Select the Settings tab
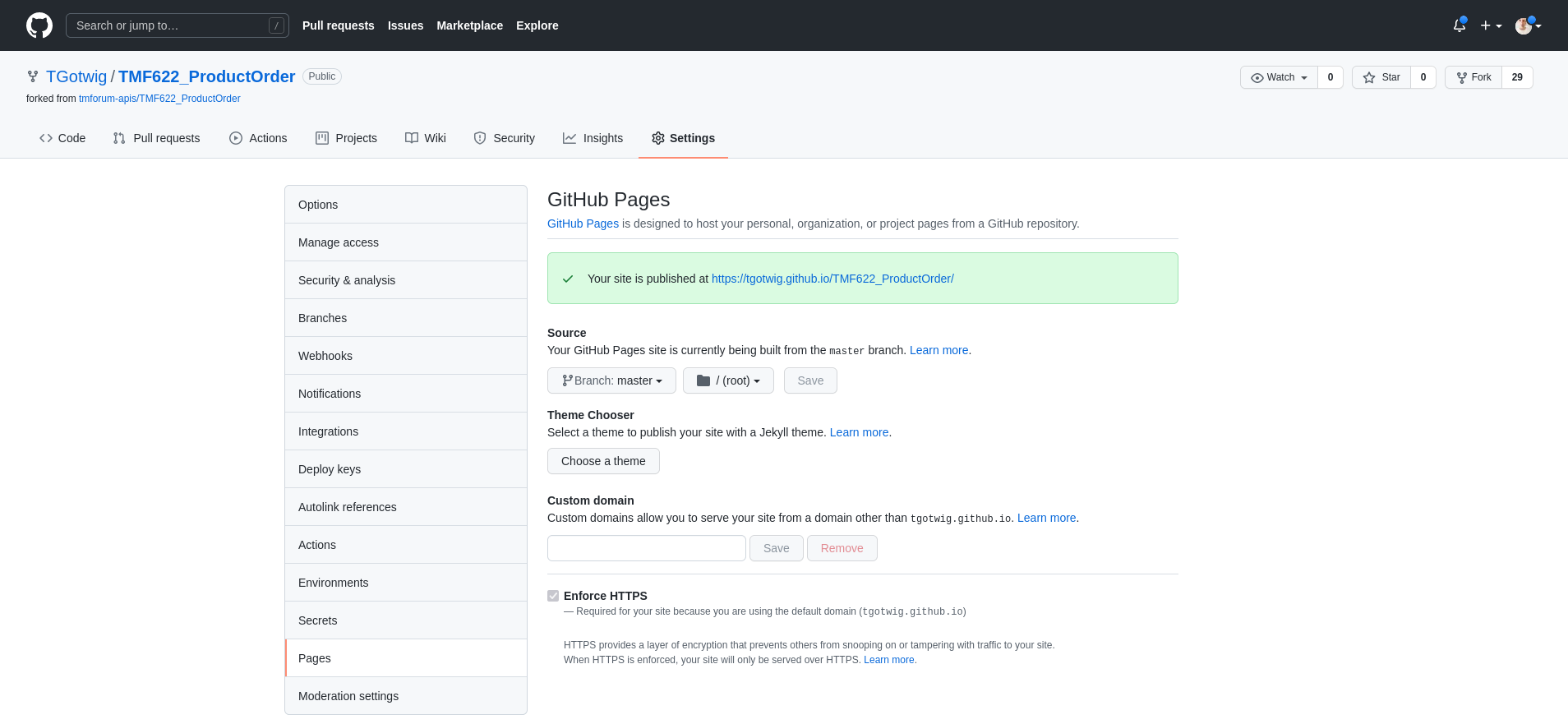 pos(683,138)
